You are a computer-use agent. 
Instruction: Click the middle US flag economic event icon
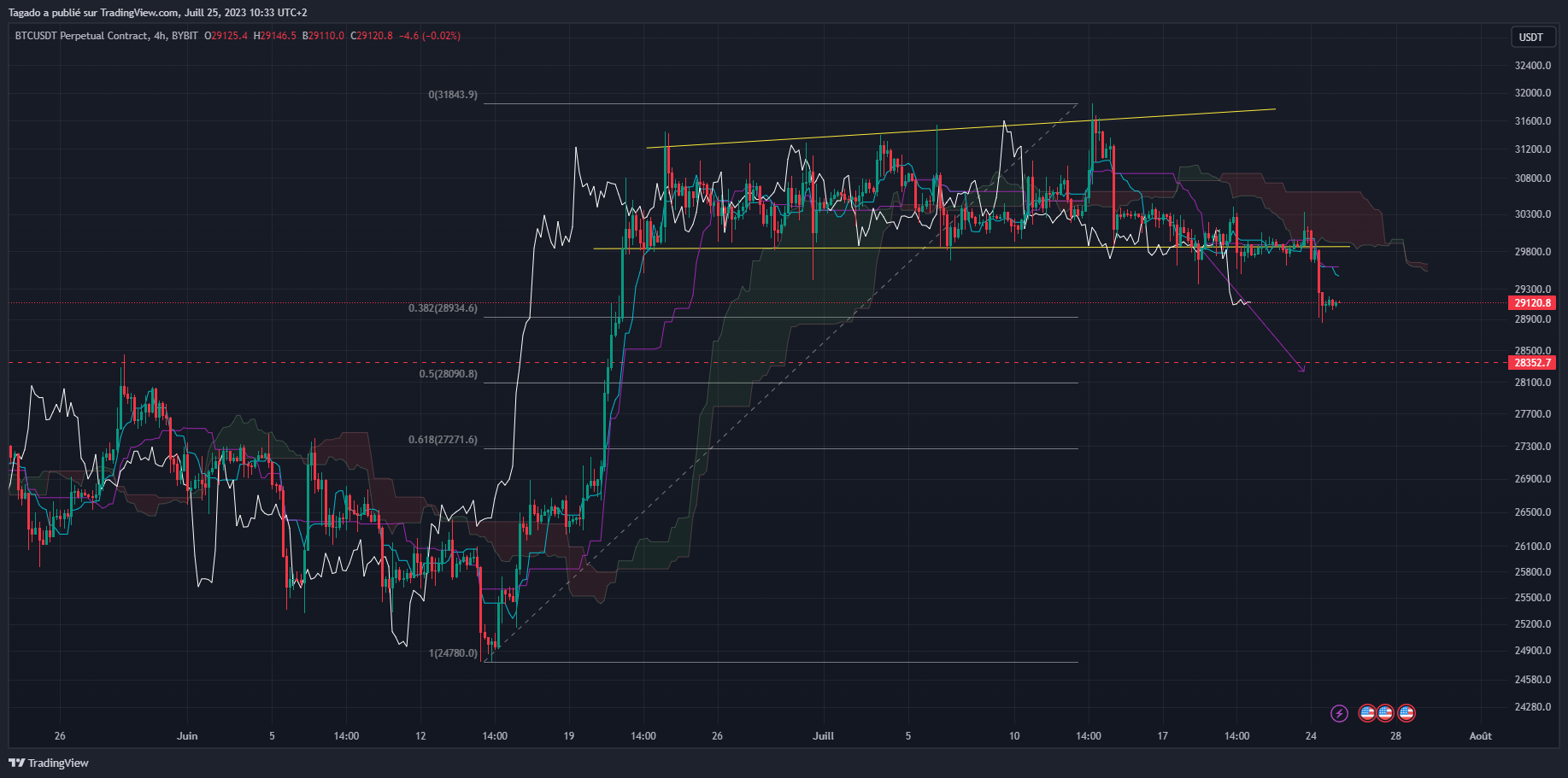(x=1385, y=714)
